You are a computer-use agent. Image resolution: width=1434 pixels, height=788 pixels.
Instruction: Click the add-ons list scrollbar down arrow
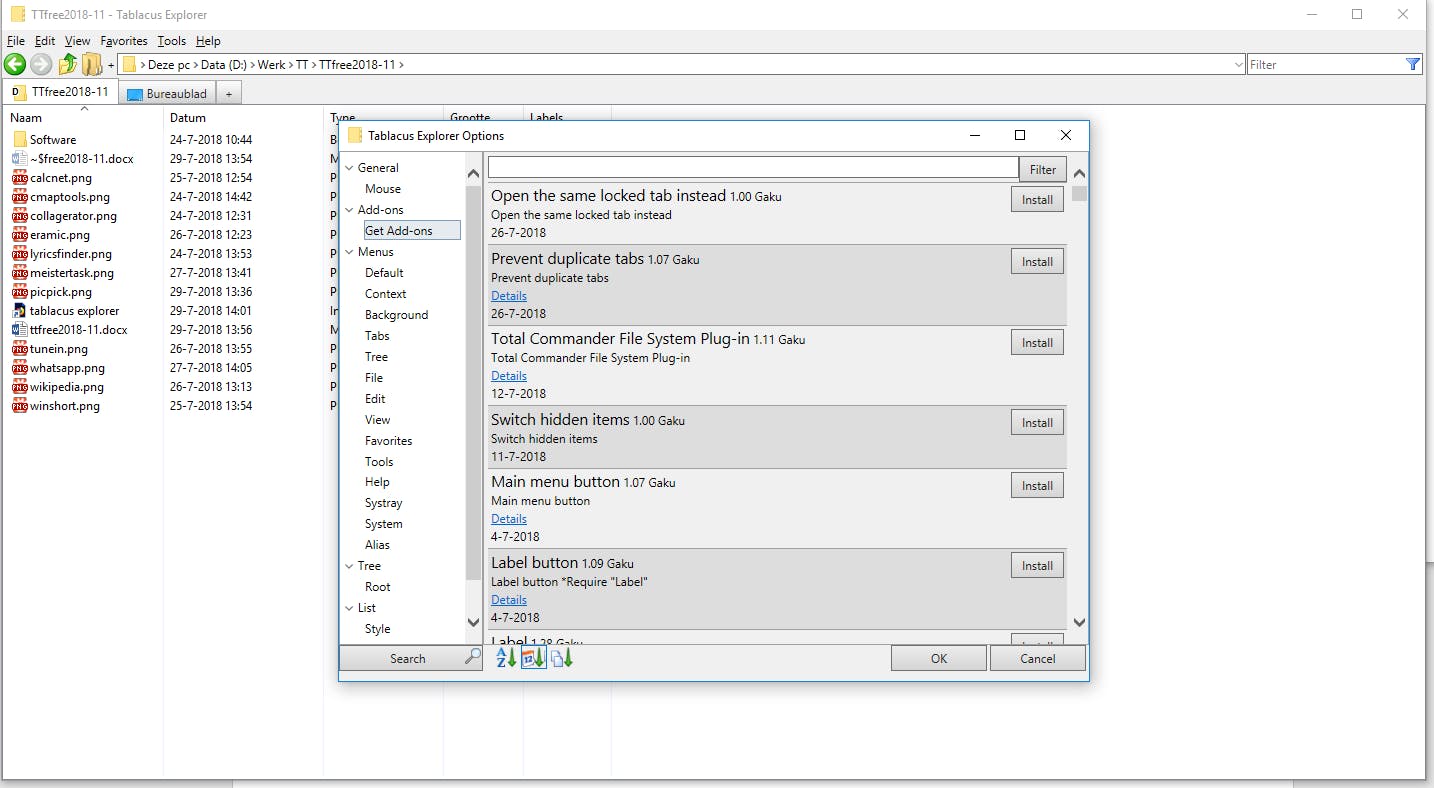click(x=1079, y=622)
